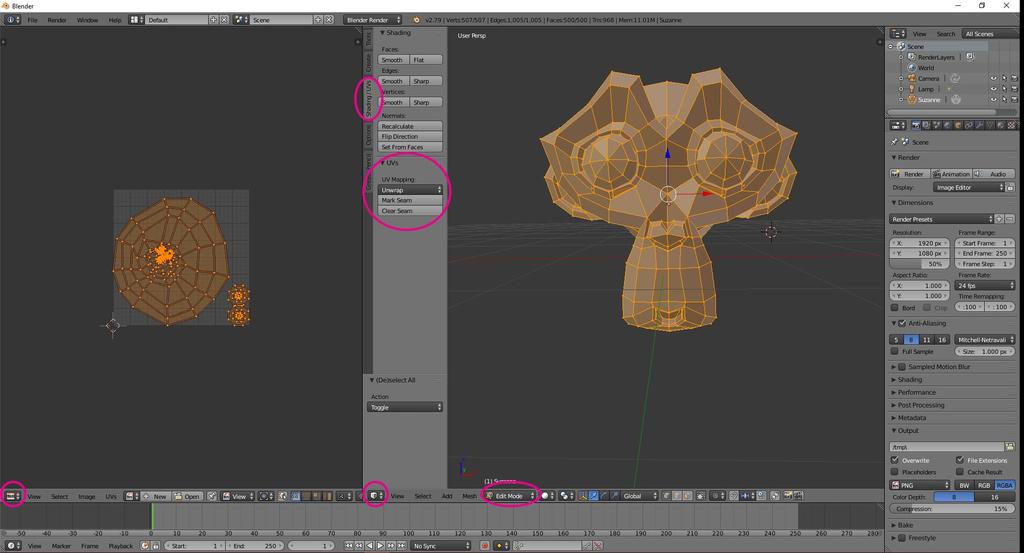Open the timeline editor type selector
Image resolution: width=1024 pixels, height=553 pixels.
click(x=13, y=546)
